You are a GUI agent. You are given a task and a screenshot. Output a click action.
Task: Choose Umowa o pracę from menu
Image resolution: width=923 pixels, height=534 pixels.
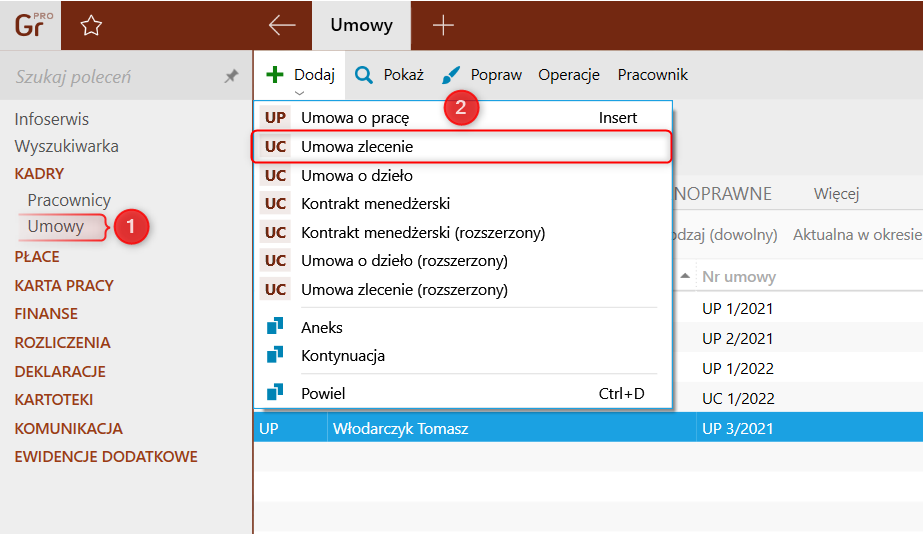[x=463, y=117]
